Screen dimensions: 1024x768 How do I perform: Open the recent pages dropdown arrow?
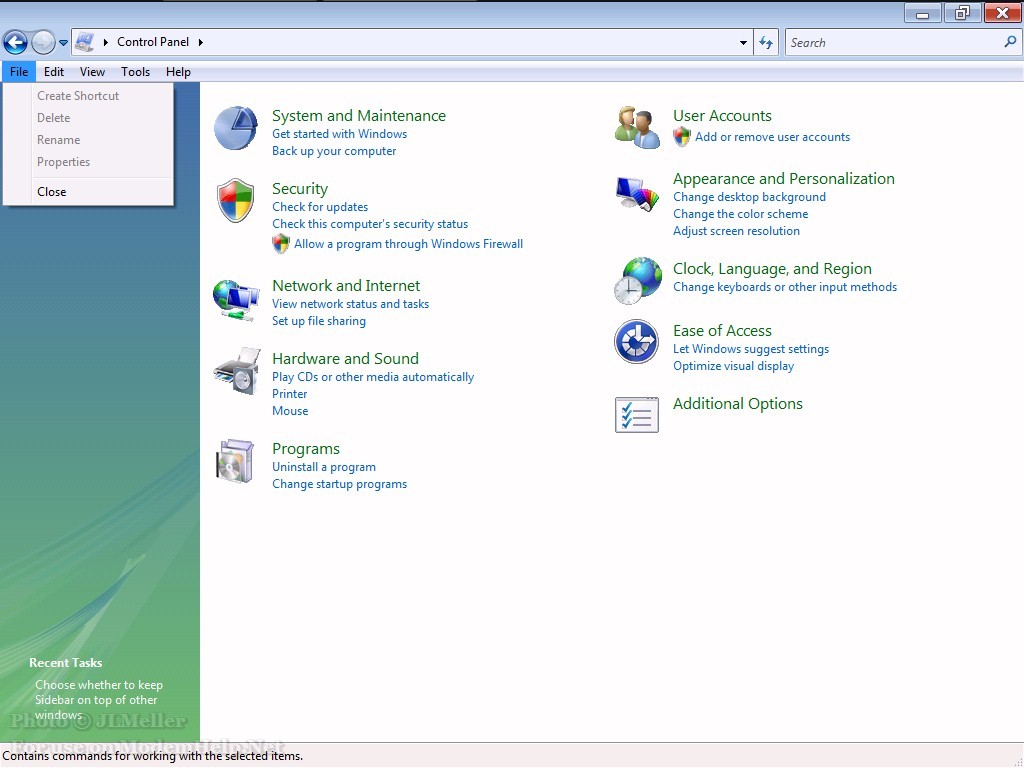coord(64,43)
